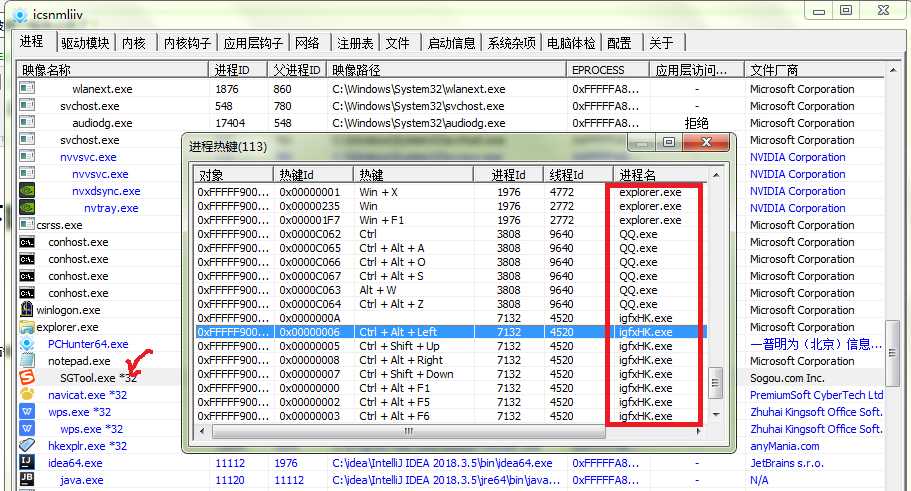This screenshot has height=491, width=911.
Task: Switch to the 文件 tab
Action: click(x=398, y=43)
